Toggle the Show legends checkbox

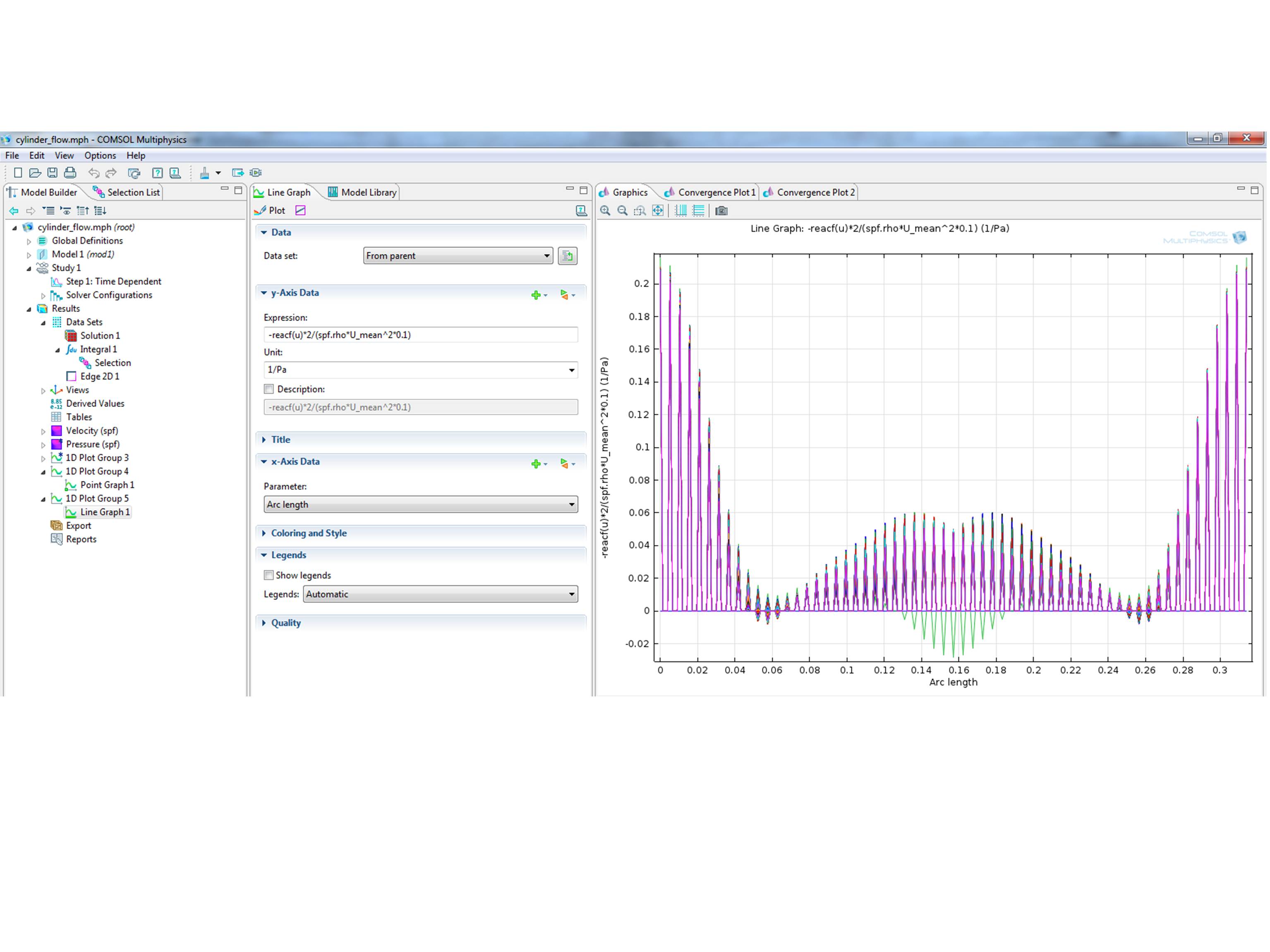[x=269, y=575]
